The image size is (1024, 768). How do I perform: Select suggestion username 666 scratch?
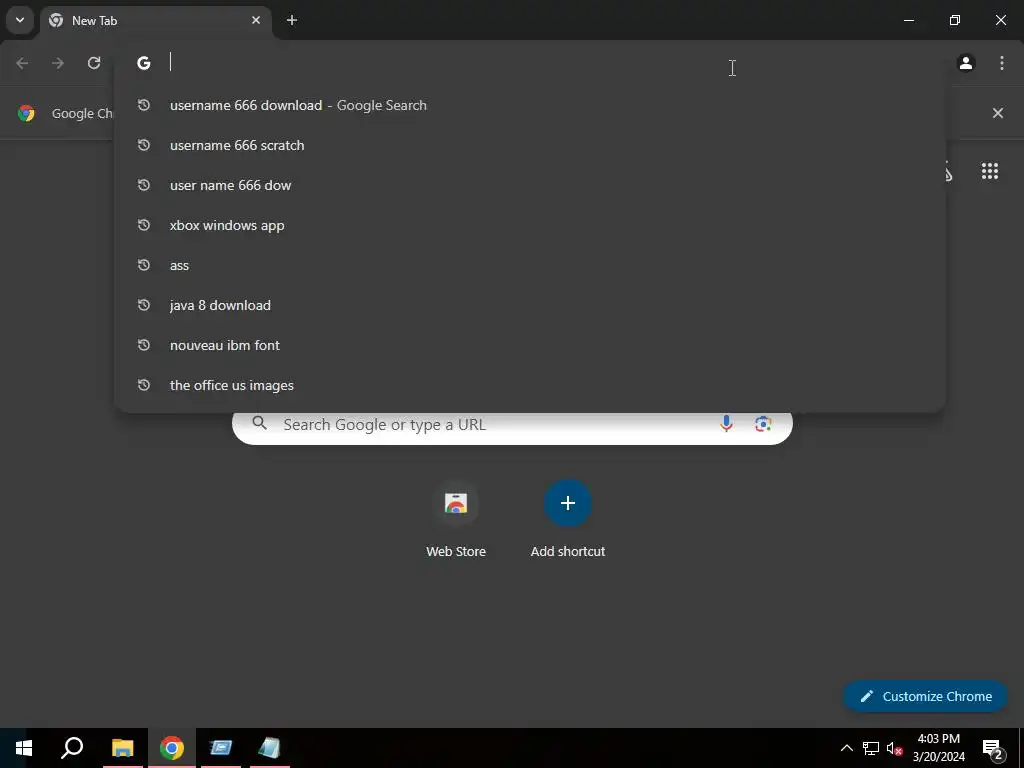click(530, 145)
